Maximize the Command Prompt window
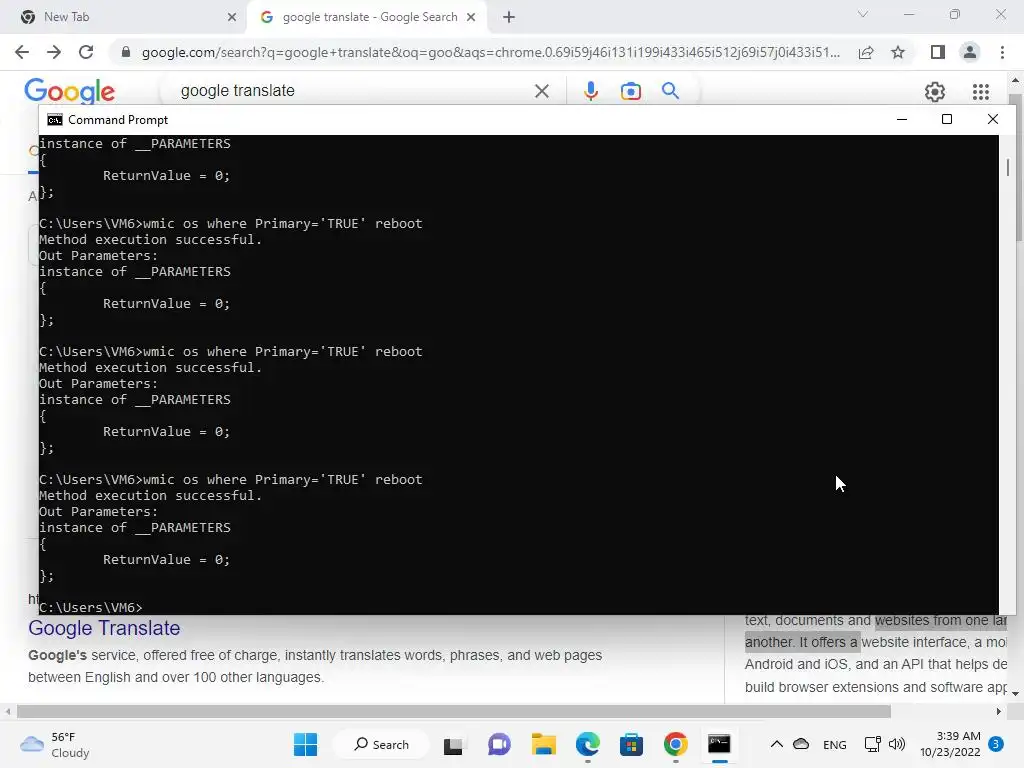This screenshot has width=1024, height=768. click(947, 120)
